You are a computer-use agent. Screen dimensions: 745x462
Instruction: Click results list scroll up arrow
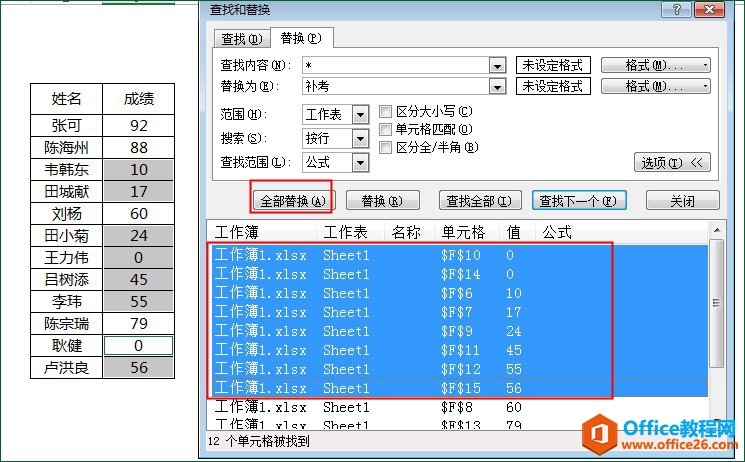(717, 230)
